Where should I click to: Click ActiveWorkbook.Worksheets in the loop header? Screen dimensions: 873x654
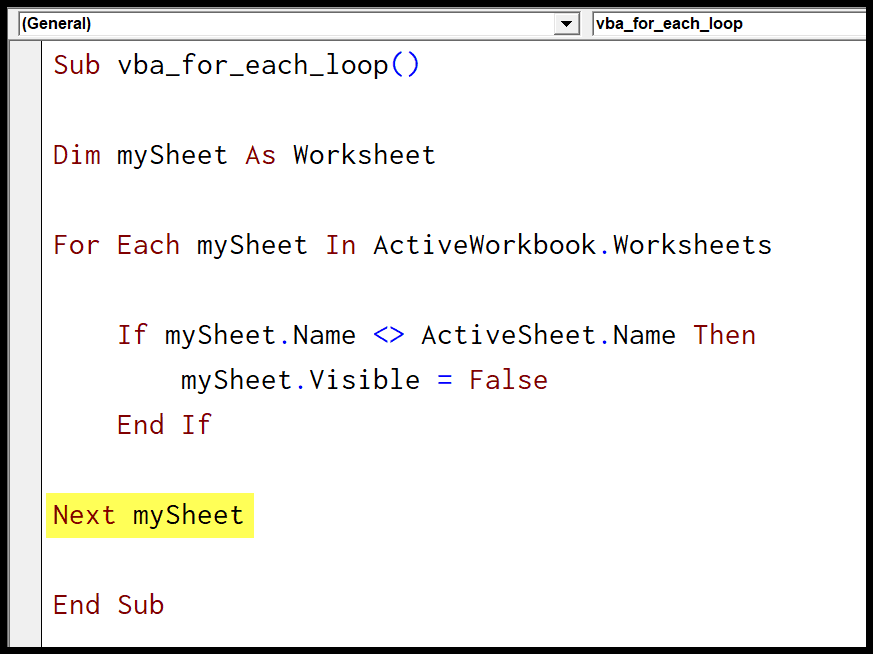point(572,245)
